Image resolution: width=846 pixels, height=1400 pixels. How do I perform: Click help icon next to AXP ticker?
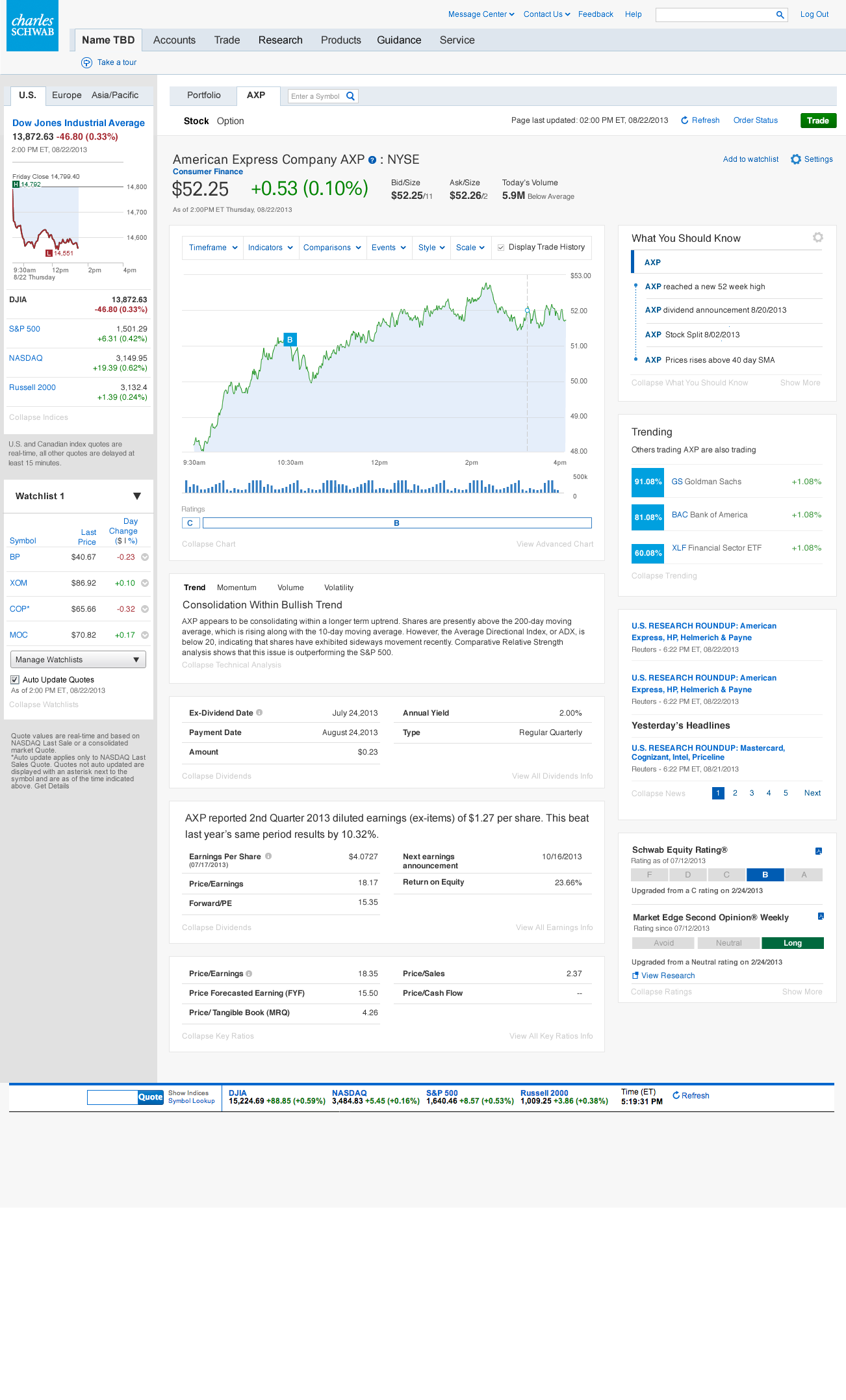(372, 160)
